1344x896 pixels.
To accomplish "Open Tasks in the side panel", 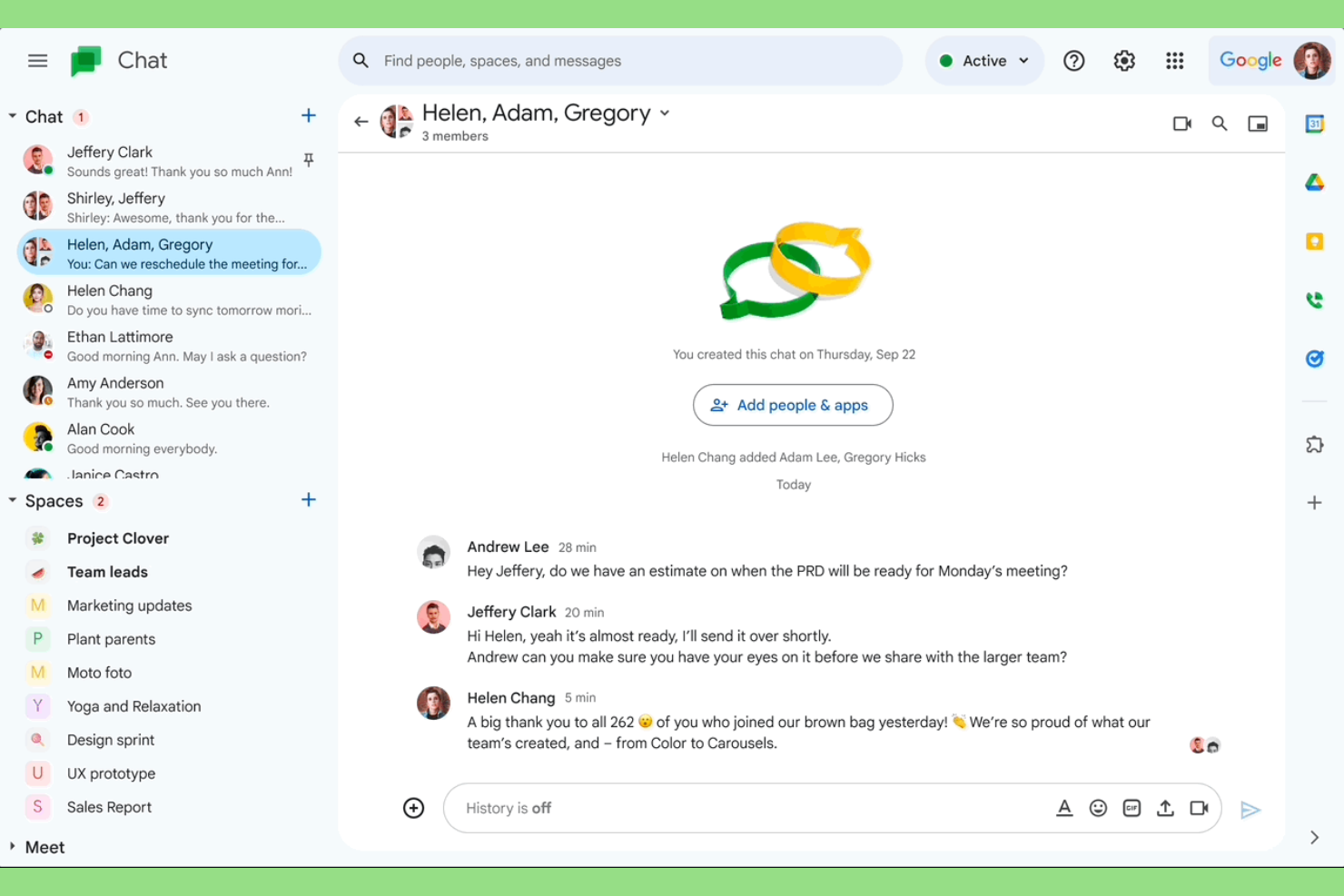I will point(1314,359).
